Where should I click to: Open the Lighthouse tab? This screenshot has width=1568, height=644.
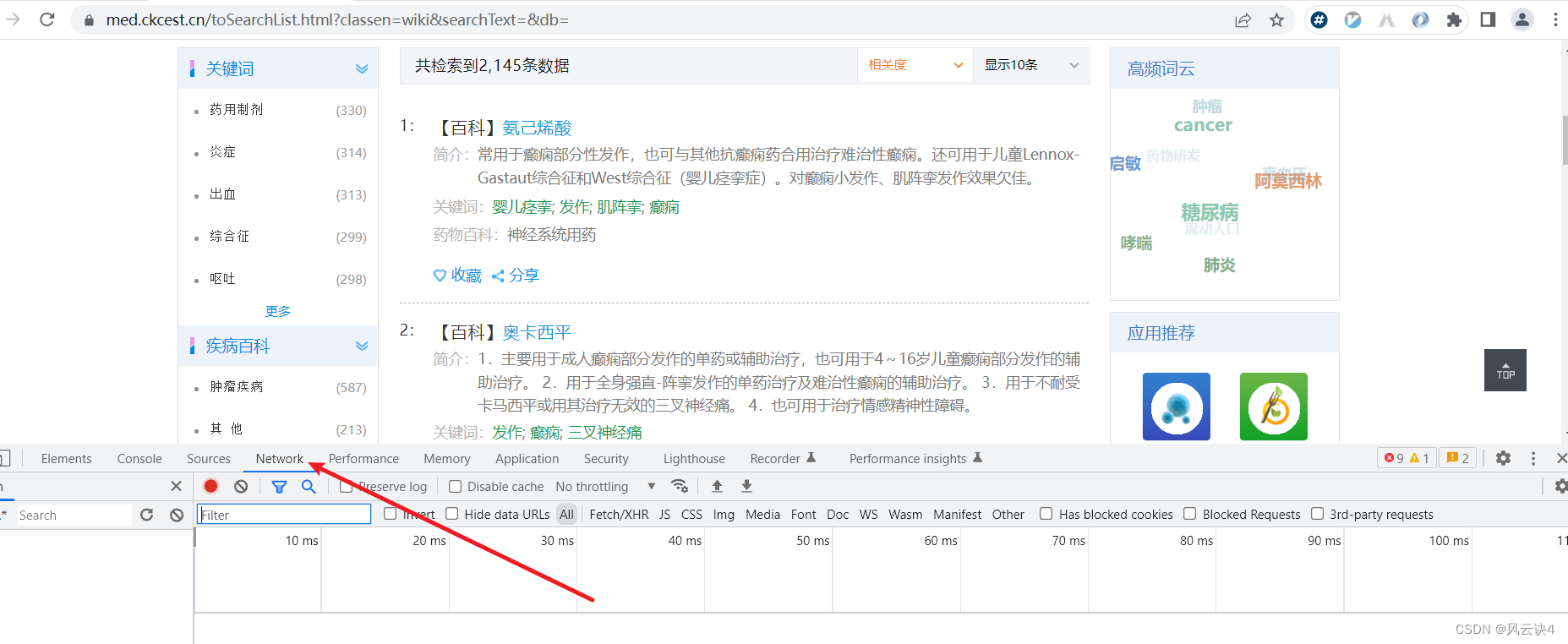(694, 459)
